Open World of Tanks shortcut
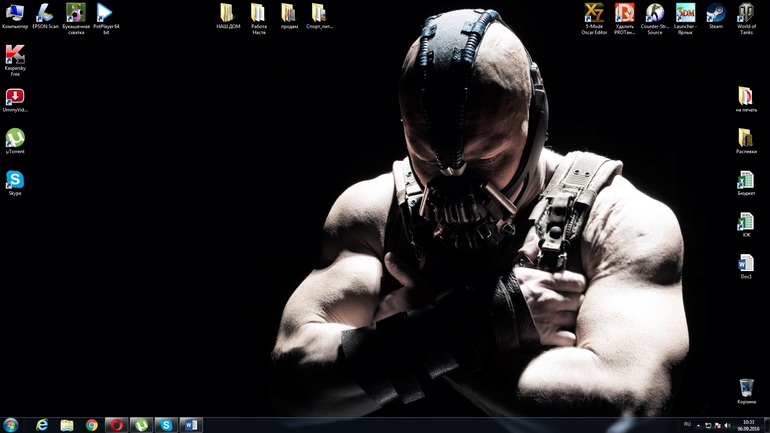The height and width of the screenshot is (433, 770). point(746,13)
